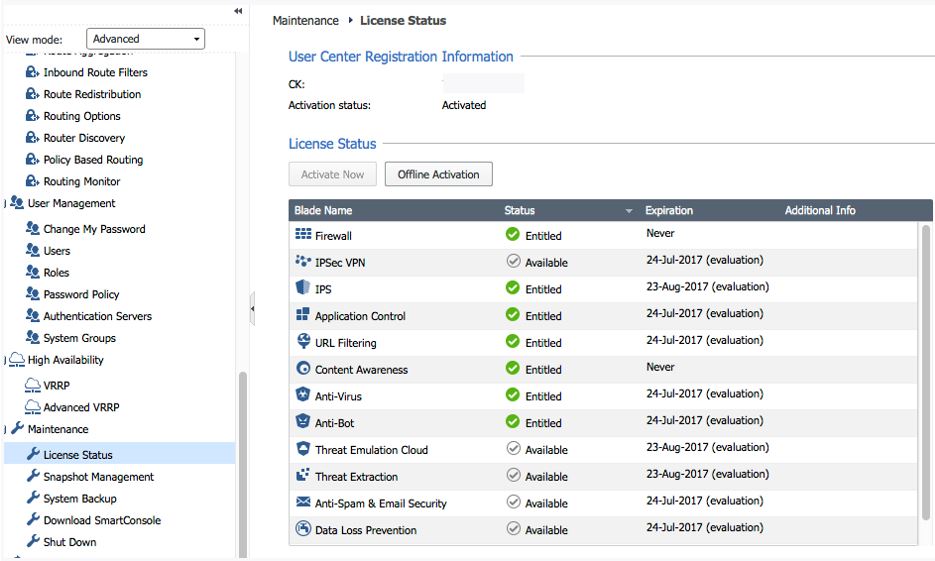This screenshot has width=935, height=561.
Task: Click the Anti-Bot blade icon
Action: (303, 422)
